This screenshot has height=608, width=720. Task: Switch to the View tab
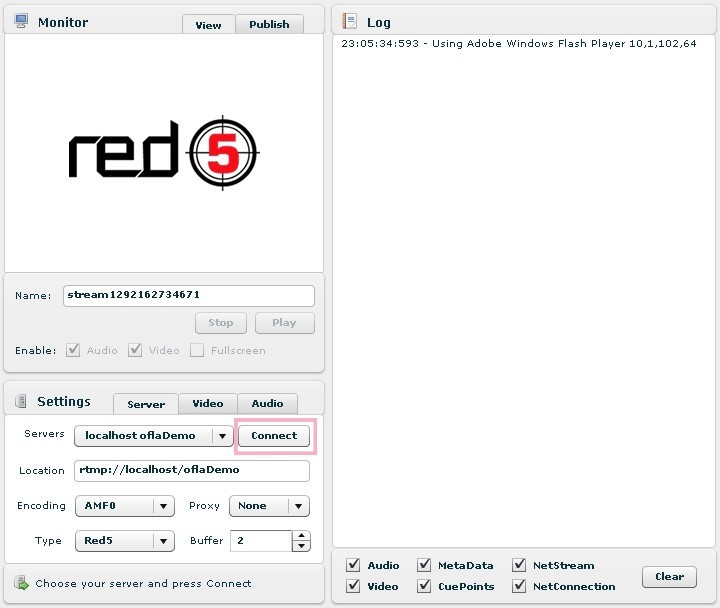[x=208, y=25]
